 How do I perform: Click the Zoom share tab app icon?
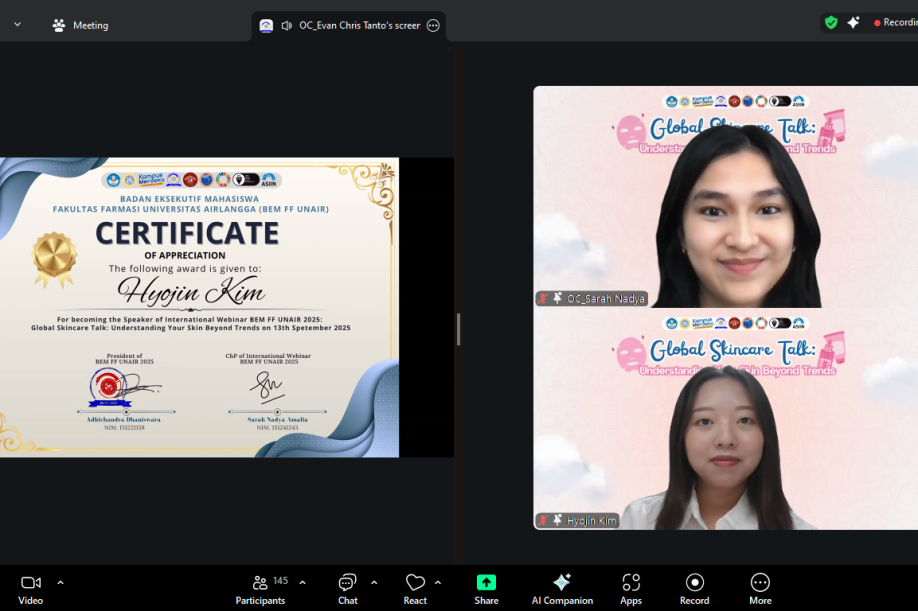(266, 25)
